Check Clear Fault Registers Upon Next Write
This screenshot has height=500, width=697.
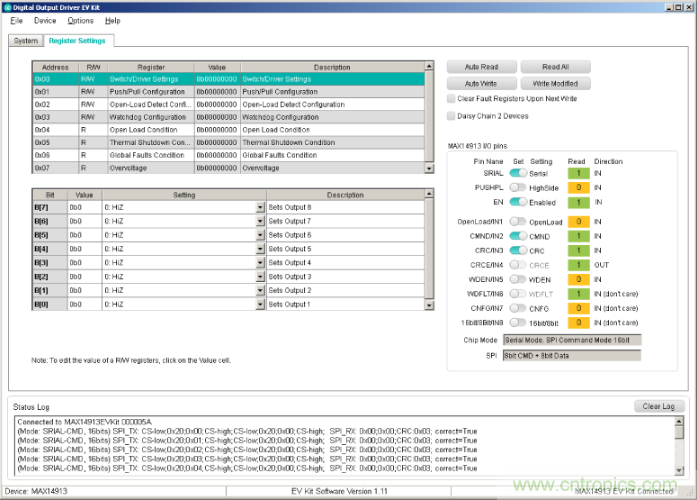coord(451,99)
